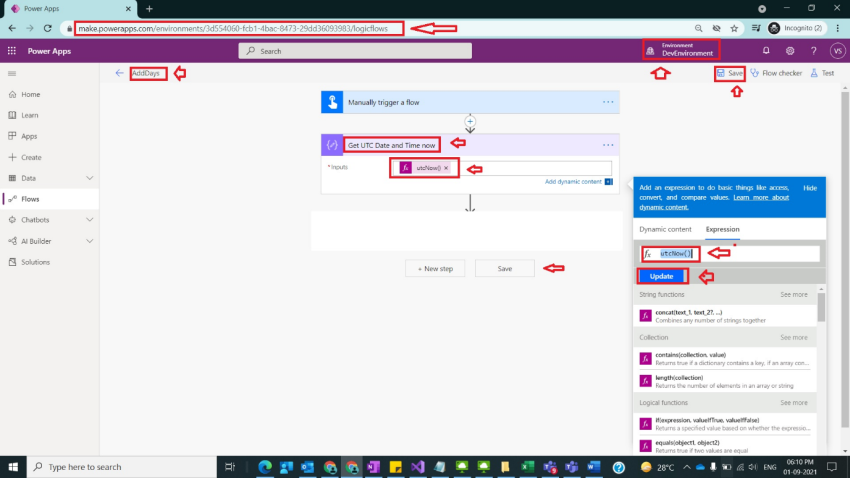
Task: Reload the browser page
Action: [x=48, y=28]
